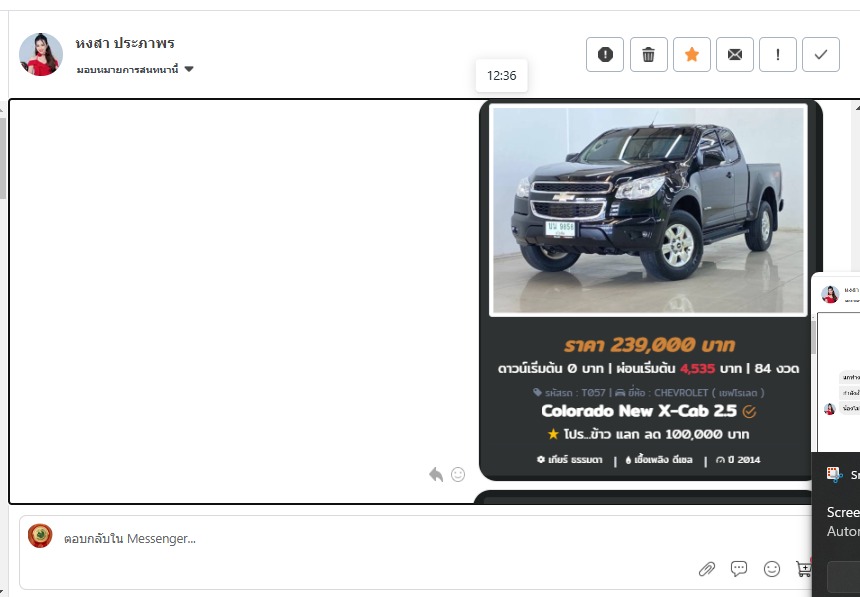Click the installment amount 4,535
The image size is (860, 597).
tap(697, 368)
